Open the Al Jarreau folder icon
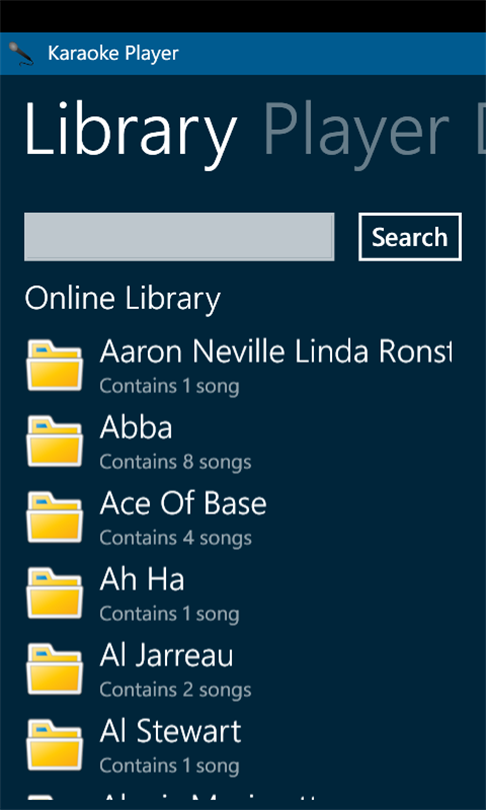This screenshot has height=810, width=486. 54,669
